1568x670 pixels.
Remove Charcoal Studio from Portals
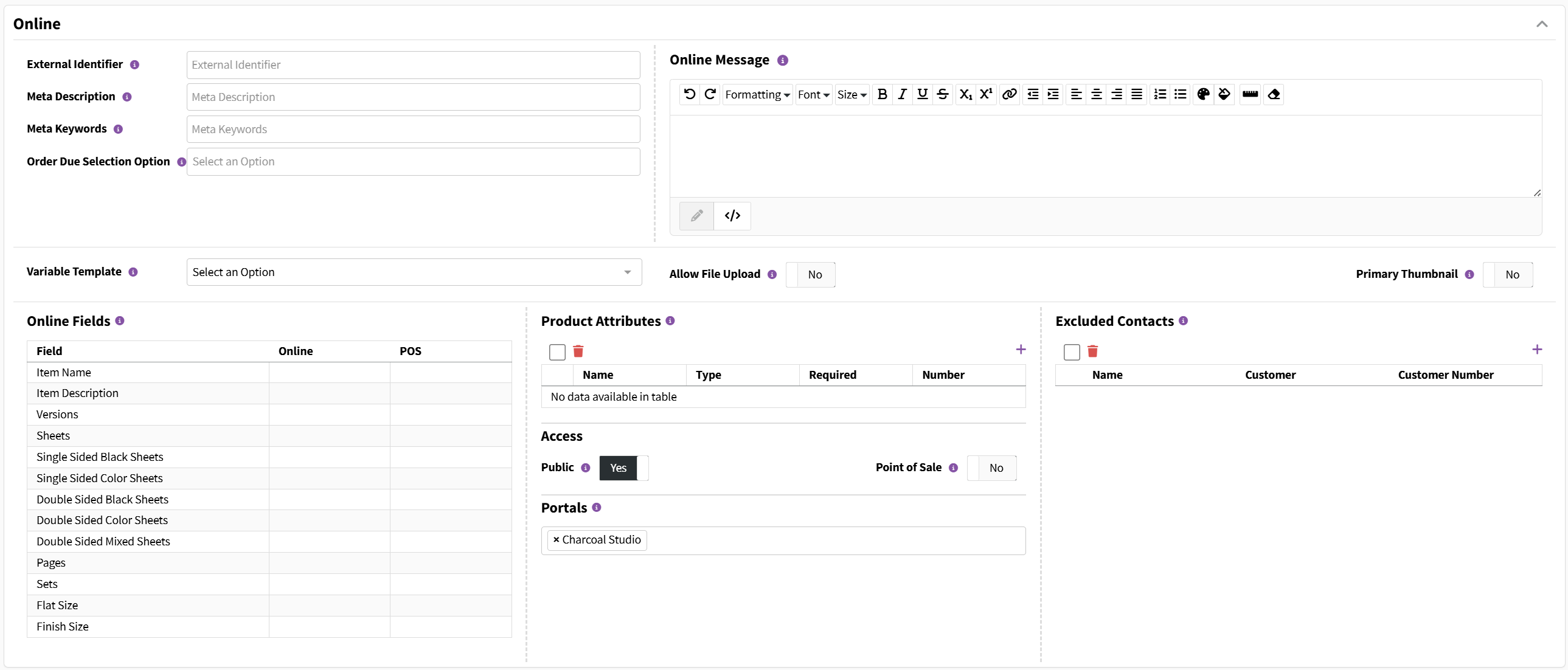point(556,540)
